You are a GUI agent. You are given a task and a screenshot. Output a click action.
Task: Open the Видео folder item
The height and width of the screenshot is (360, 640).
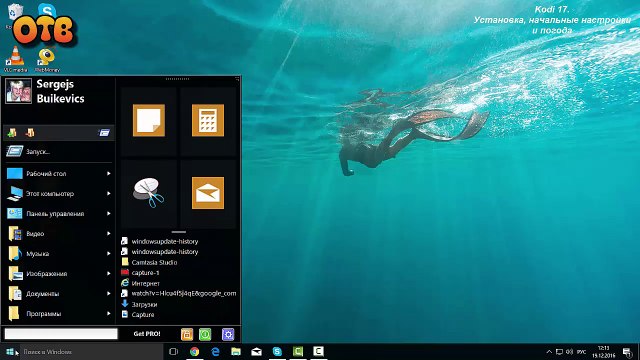tap(58, 233)
